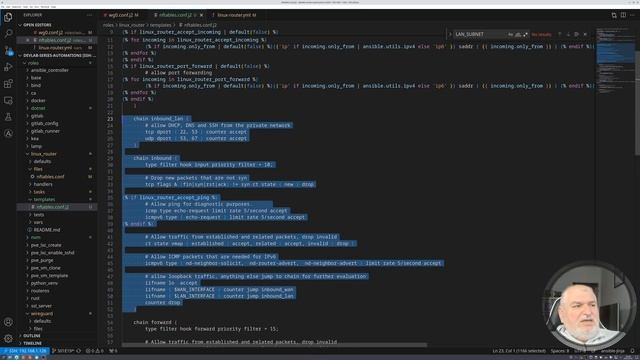Open the Search view in activity bar
640x360 pixels.
point(8,33)
